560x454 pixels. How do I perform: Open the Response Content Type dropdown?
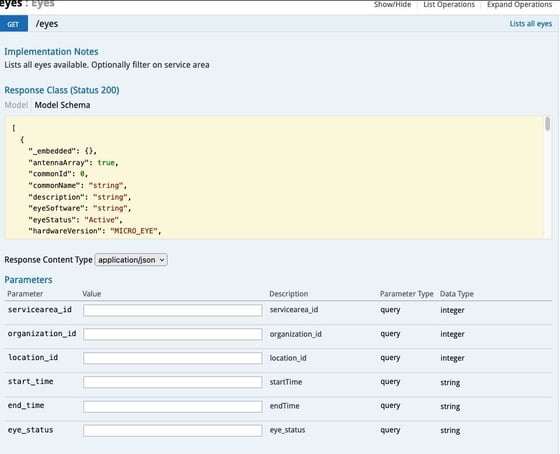[x=131, y=260]
